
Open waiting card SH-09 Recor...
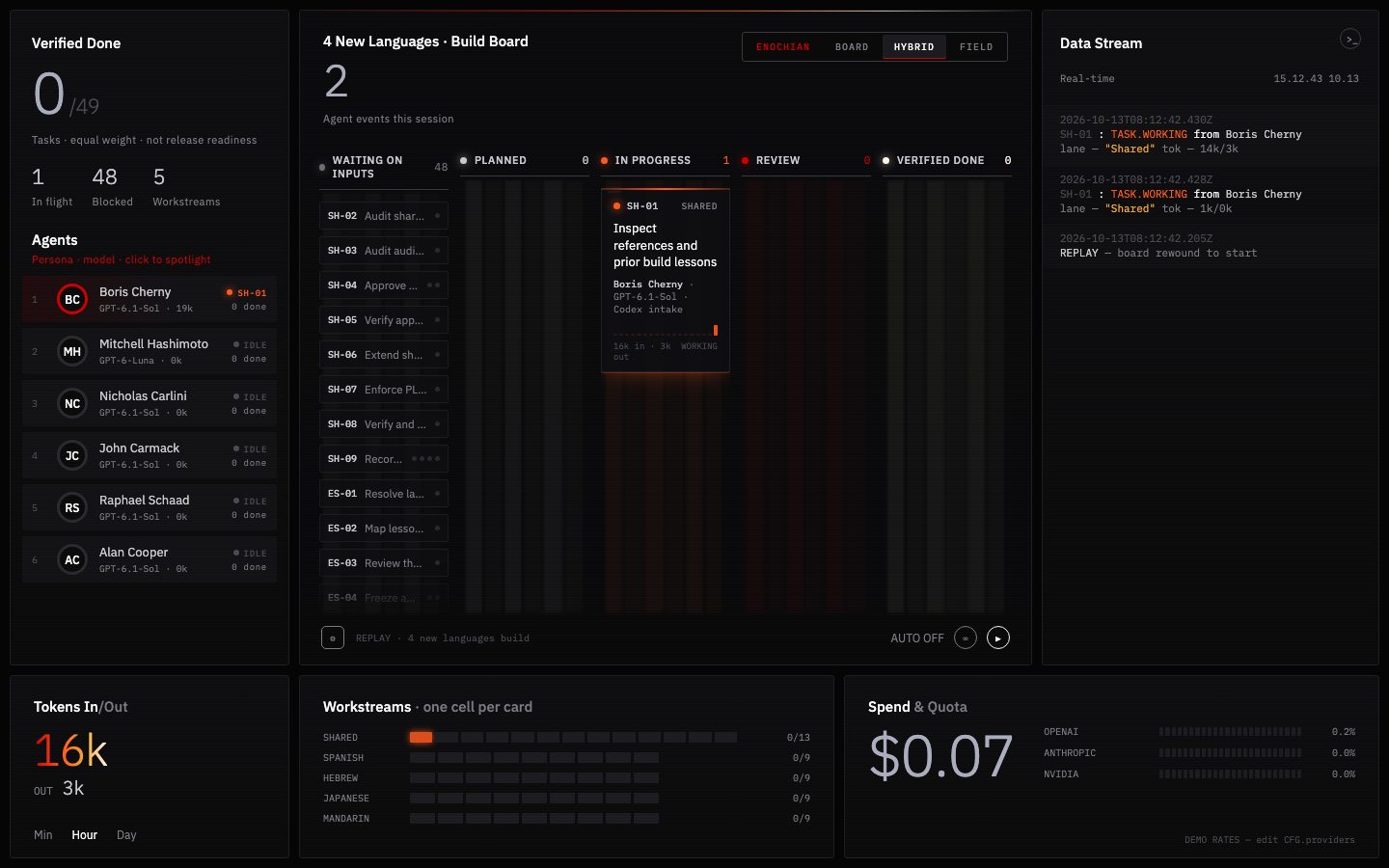[384, 459]
